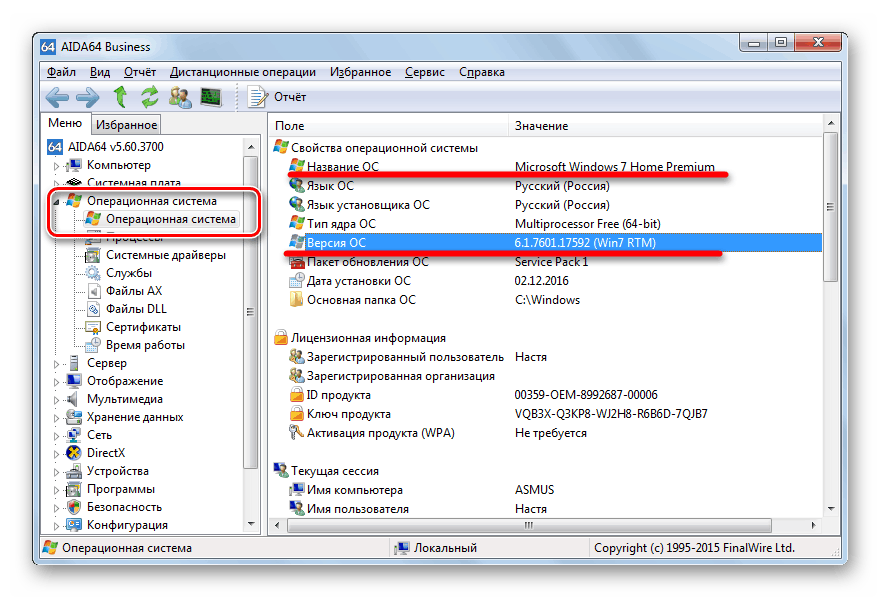Expand the Сеть tree node

[x=56, y=436]
